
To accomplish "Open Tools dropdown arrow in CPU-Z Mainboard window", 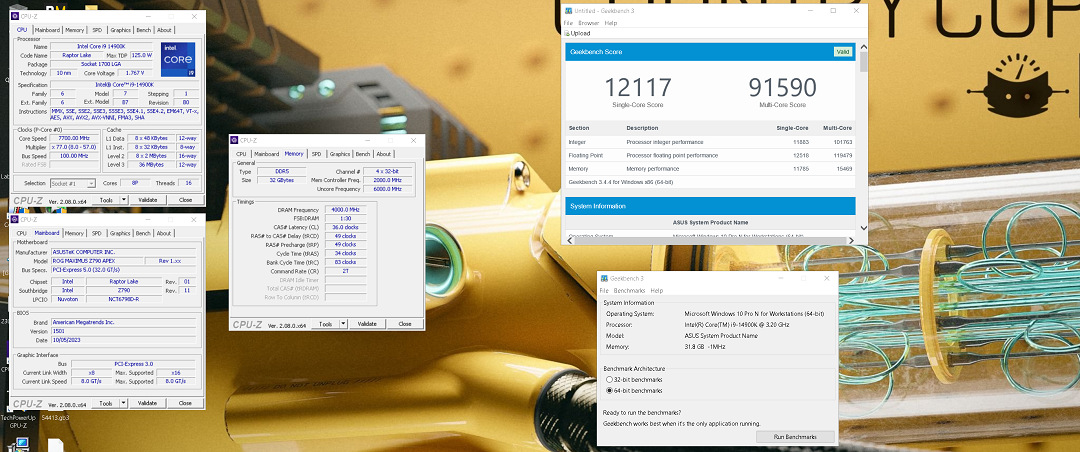I will (x=124, y=403).
